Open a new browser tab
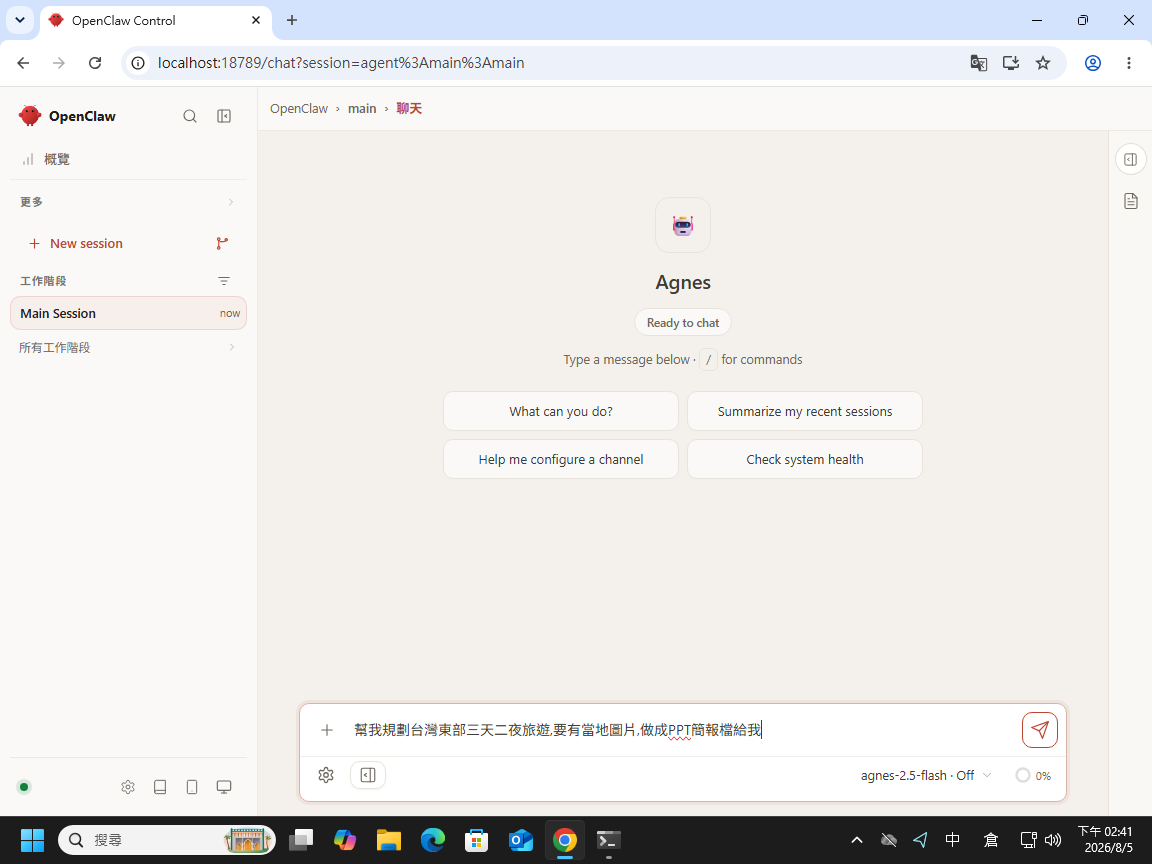Screen dimensions: 1152x864 292,21
